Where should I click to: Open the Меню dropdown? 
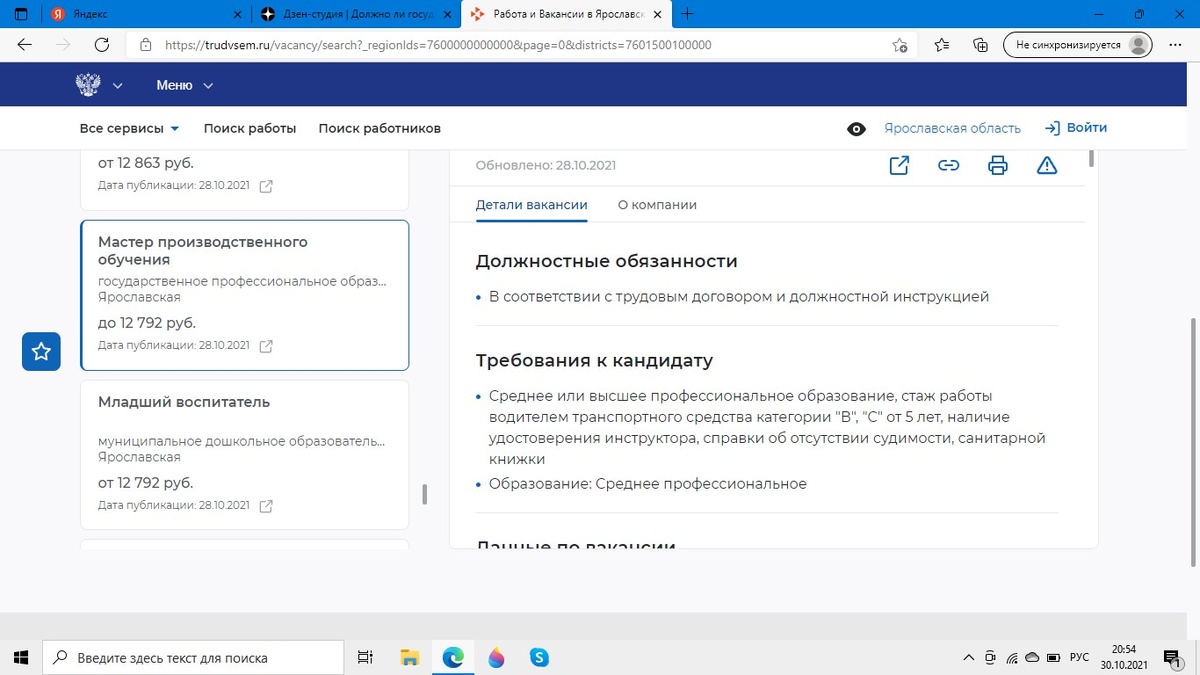point(185,86)
